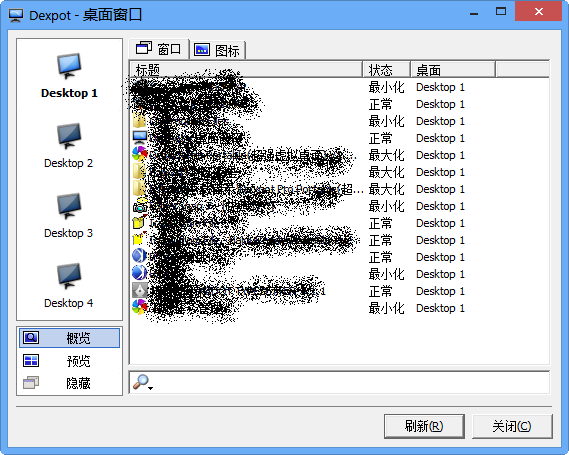Switch to Desktop 2 monitor icon
Viewport: 569px width, 455px height.
69,136
